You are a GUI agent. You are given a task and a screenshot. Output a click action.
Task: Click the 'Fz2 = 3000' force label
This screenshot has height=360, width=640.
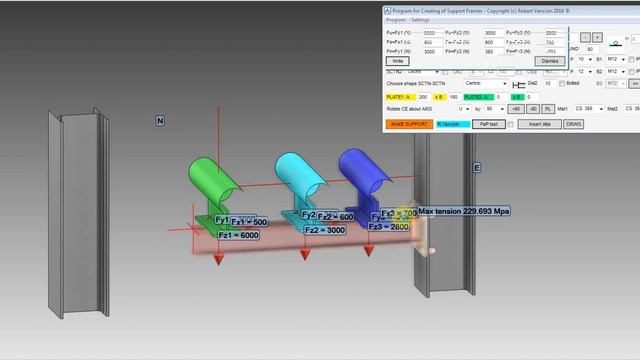pyautogui.click(x=325, y=230)
